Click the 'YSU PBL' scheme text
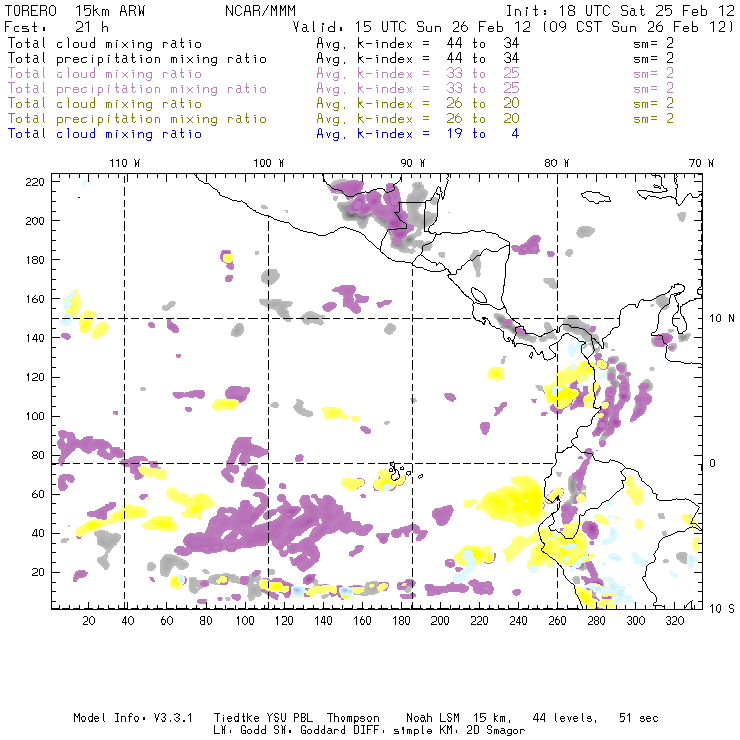Image resolution: width=740 pixels, height=740 pixels. [x=288, y=718]
